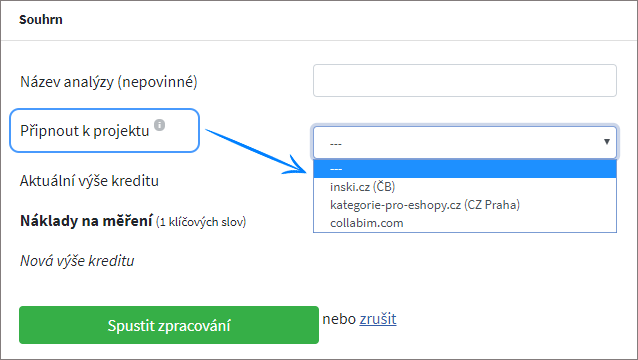Screen dimensions: 638x360
Task: Click the word 'nebo' next to the button
Action: click(339, 319)
